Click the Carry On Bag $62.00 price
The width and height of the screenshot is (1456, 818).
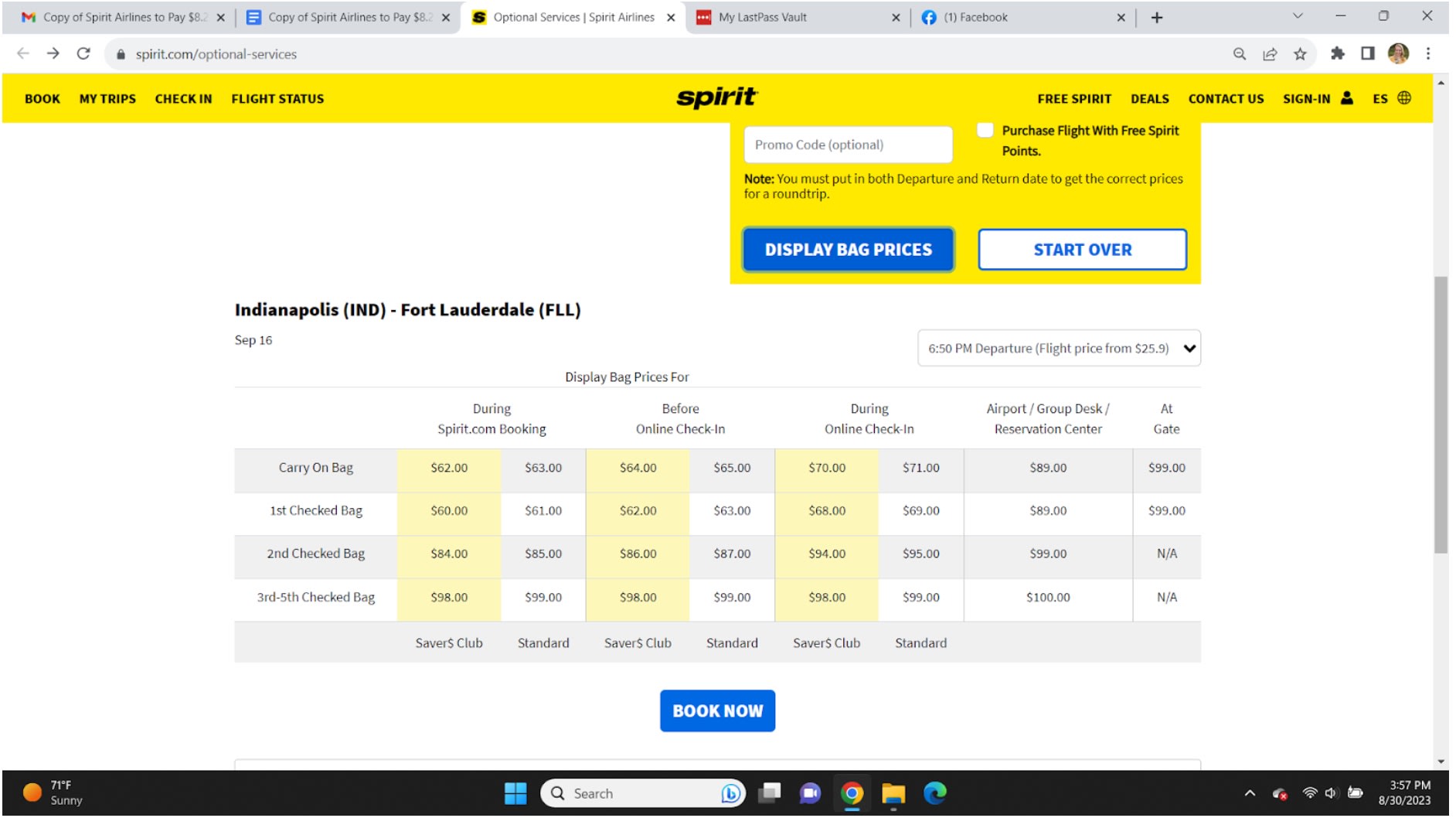click(449, 468)
